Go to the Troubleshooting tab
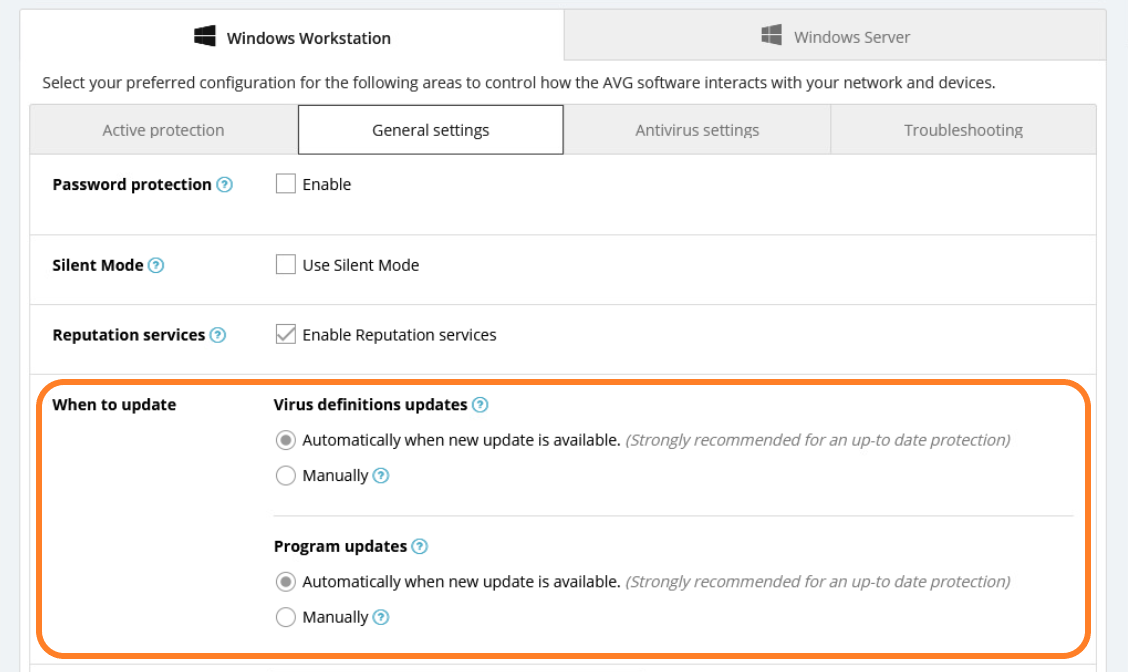The height and width of the screenshot is (672, 1128). click(963, 130)
